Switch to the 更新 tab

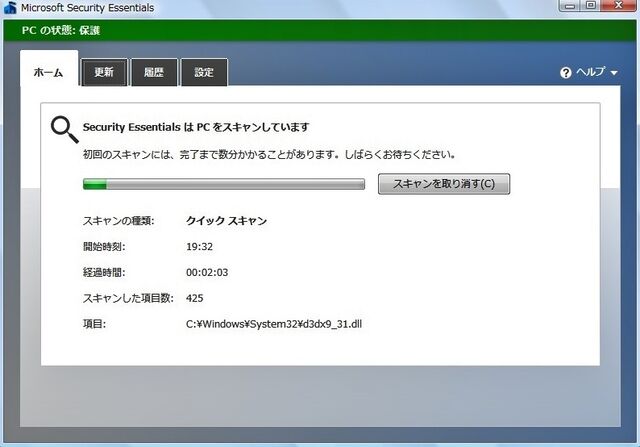[104, 72]
